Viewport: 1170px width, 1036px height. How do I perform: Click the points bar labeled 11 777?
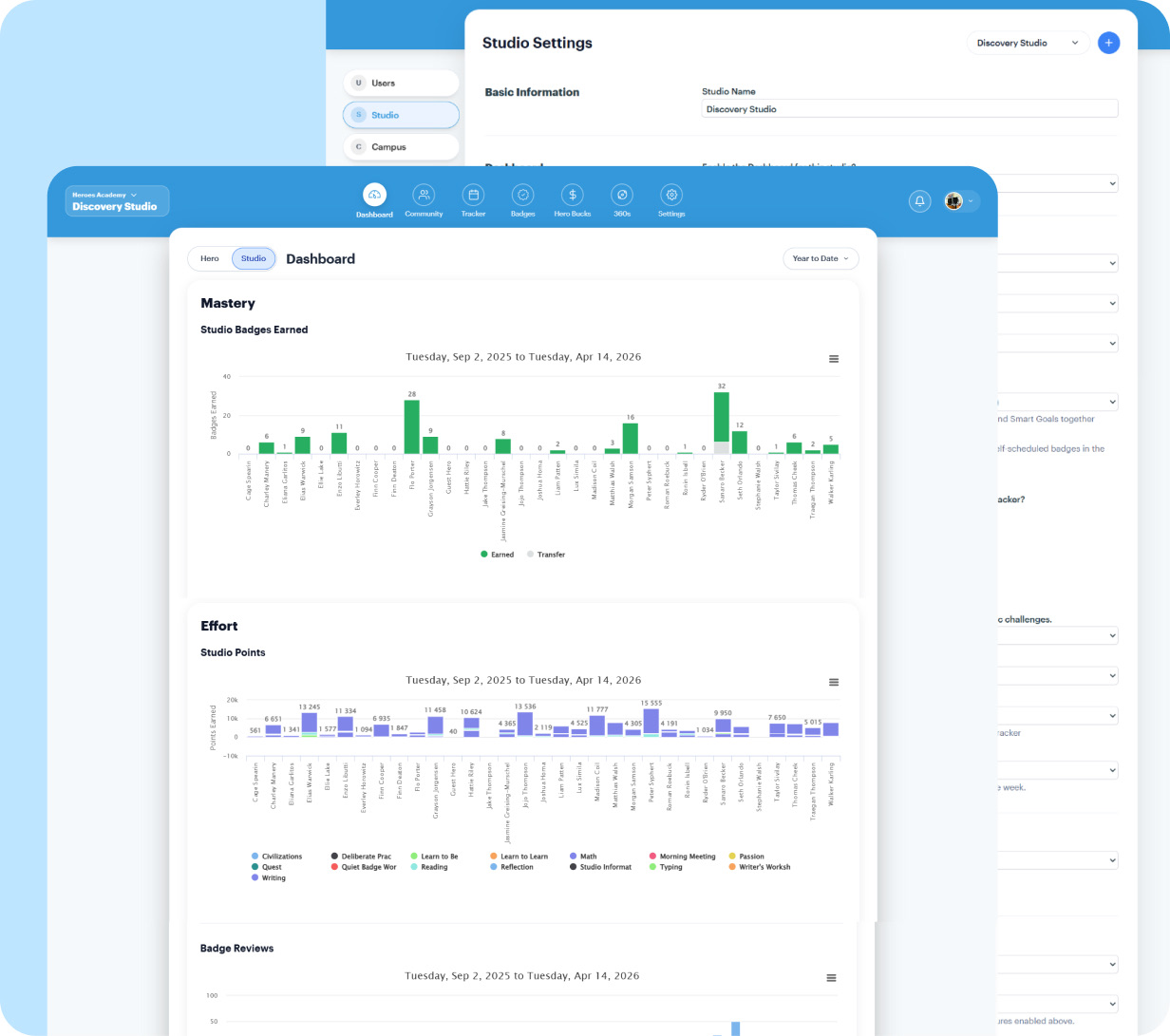[x=597, y=726]
